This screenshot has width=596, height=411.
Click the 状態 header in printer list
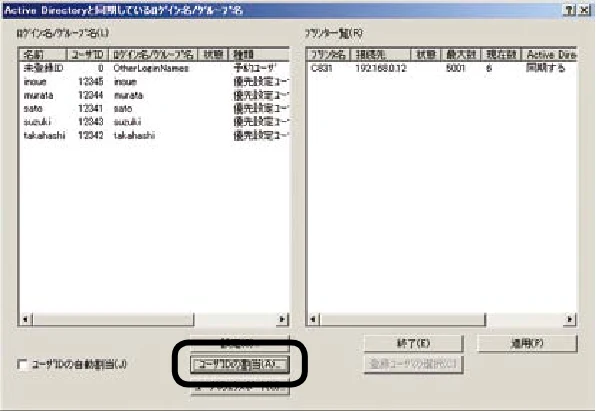click(x=426, y=54)
